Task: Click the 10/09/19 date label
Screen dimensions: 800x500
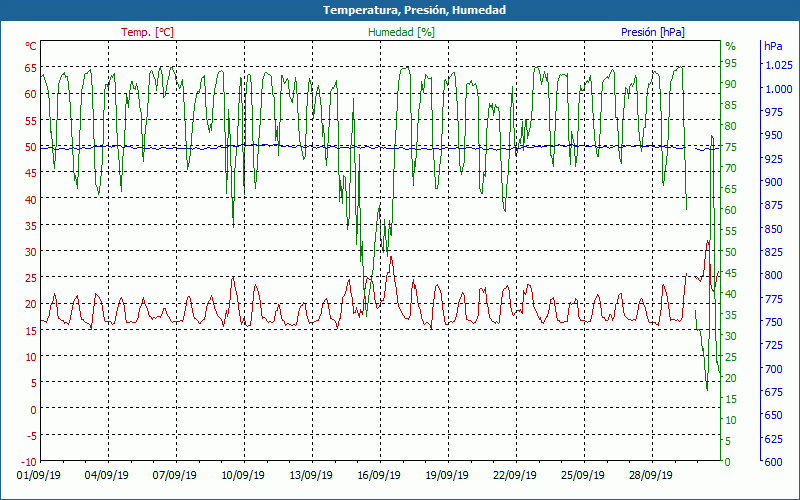Action: 243,476
